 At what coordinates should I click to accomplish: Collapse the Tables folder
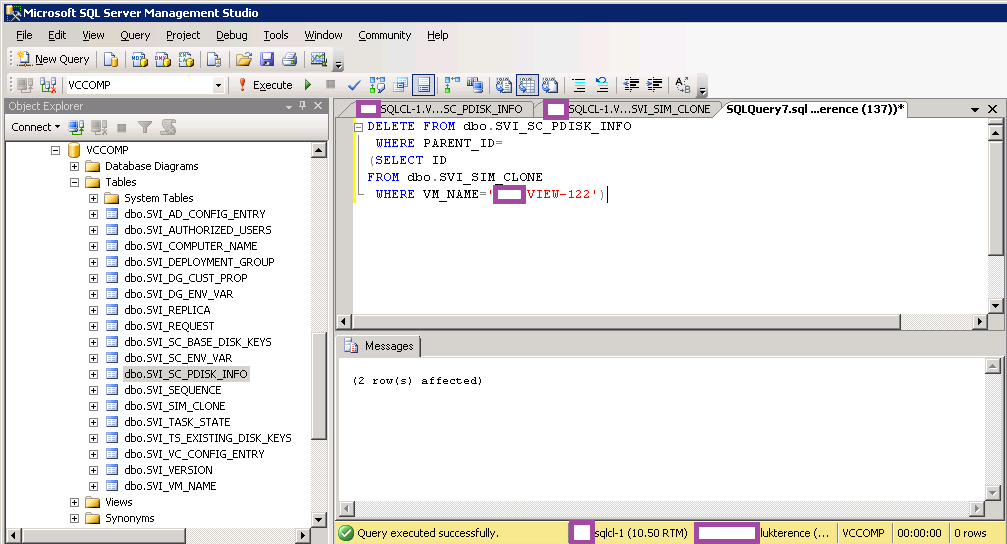76,182
